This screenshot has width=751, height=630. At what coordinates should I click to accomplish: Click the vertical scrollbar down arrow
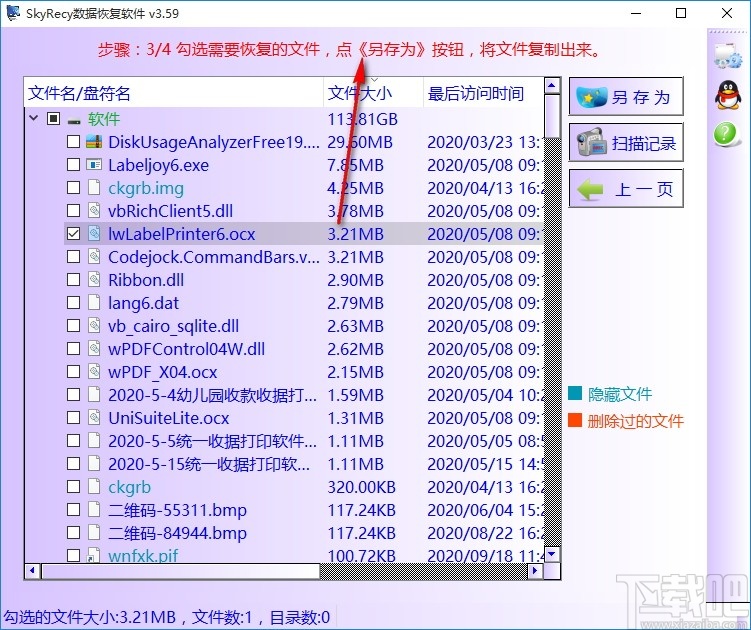[552, 554]
